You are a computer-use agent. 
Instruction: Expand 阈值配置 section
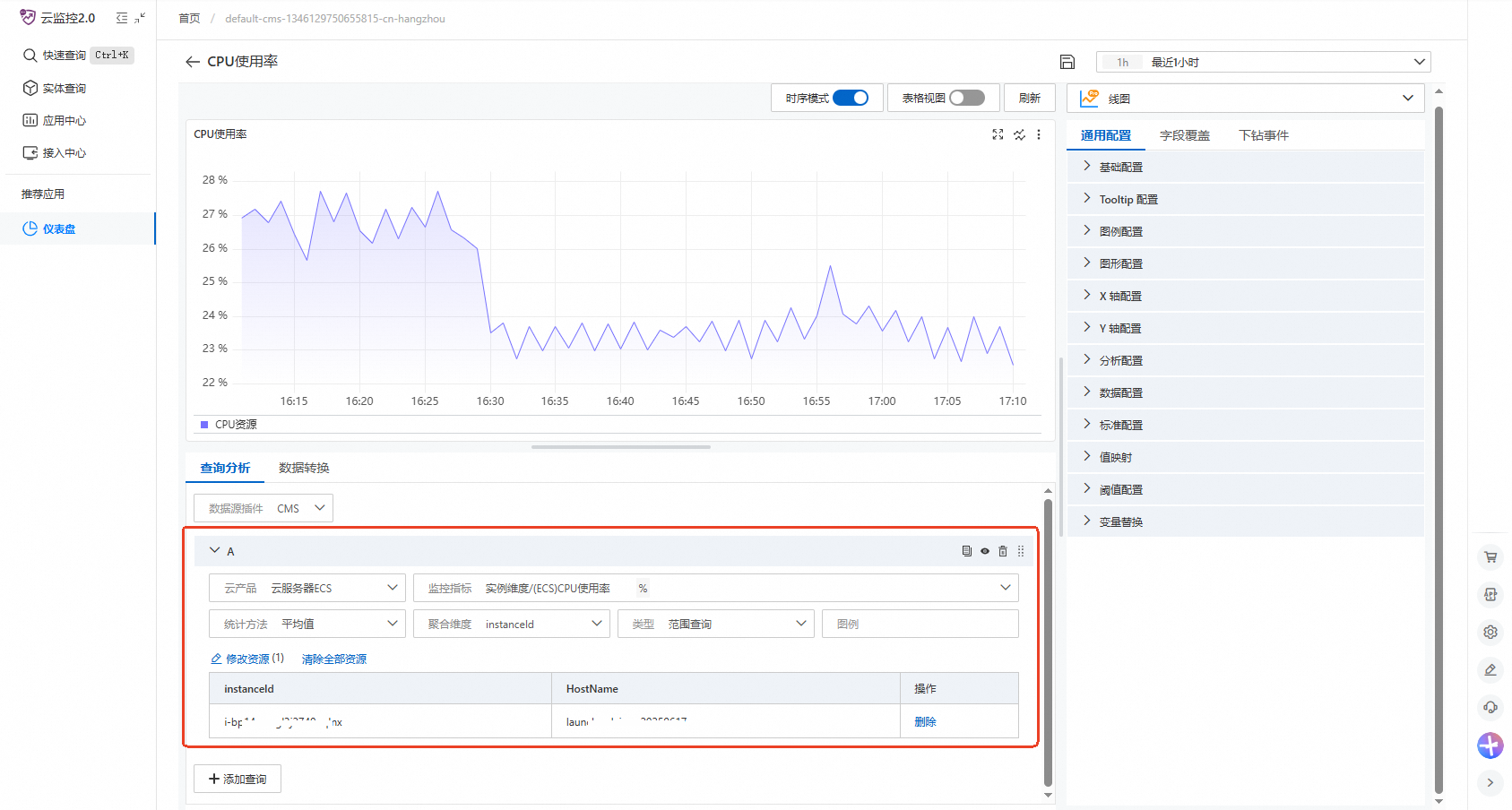pyautogui.click(x=1246, y=489)
